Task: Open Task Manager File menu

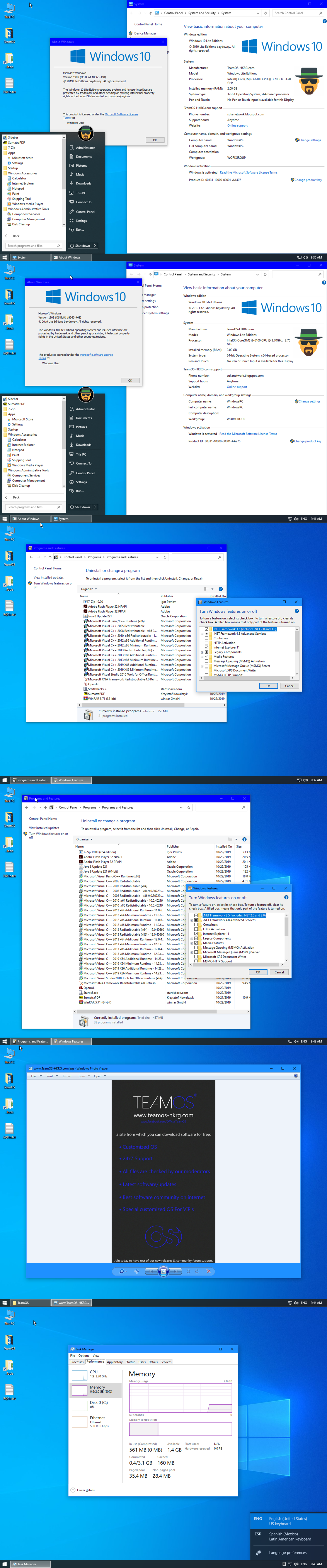Action: tap(72, 1356)
